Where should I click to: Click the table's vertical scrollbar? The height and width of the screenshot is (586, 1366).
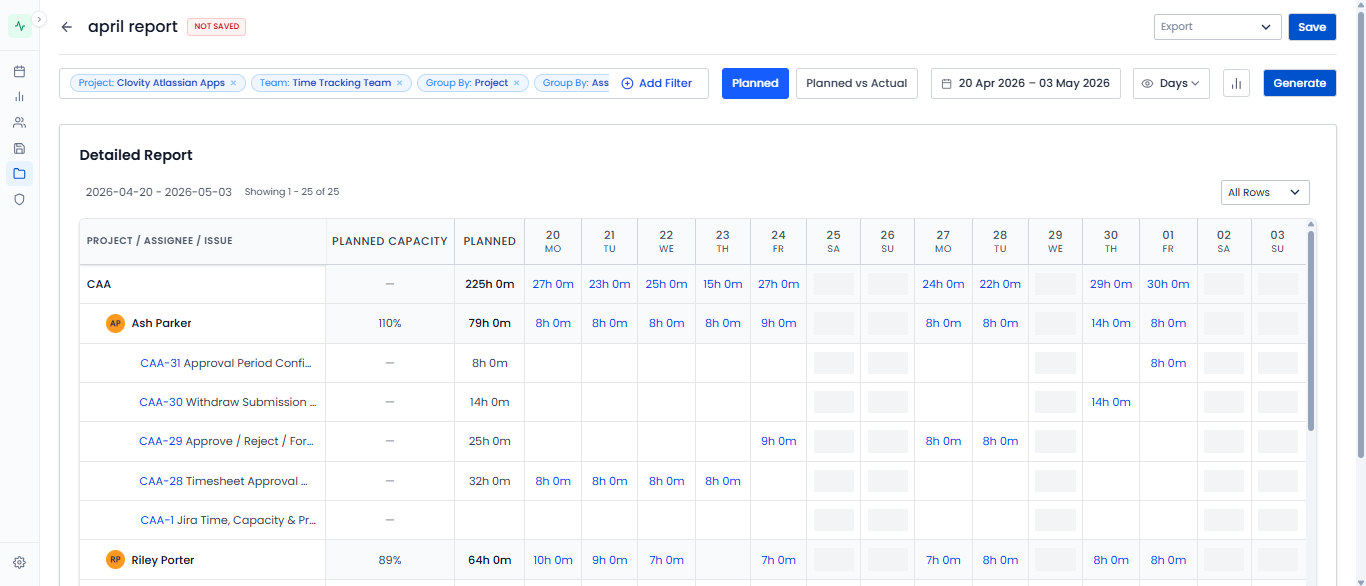click(1311, 330)
